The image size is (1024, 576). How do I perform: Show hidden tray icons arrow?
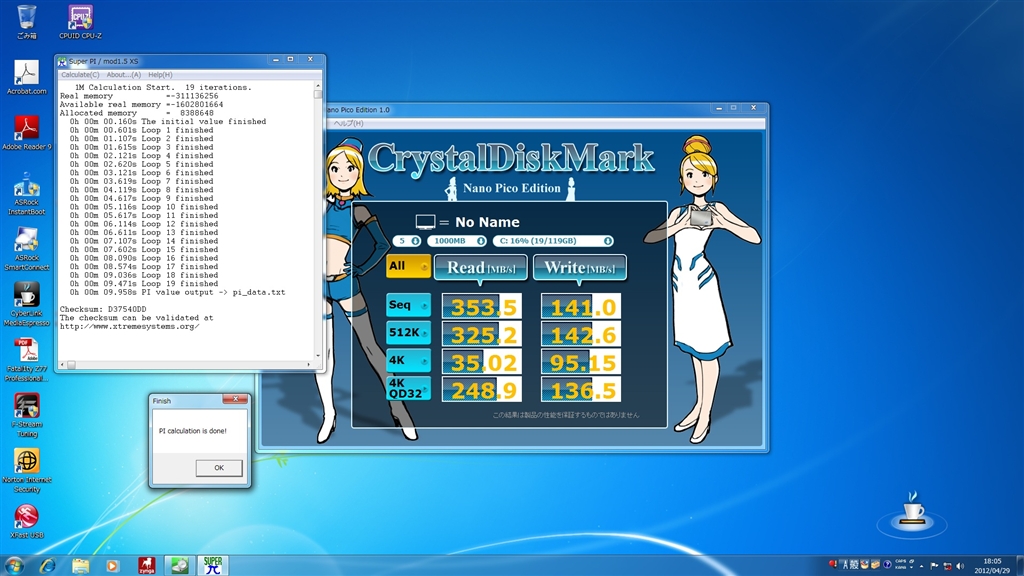tap(921, 566)
